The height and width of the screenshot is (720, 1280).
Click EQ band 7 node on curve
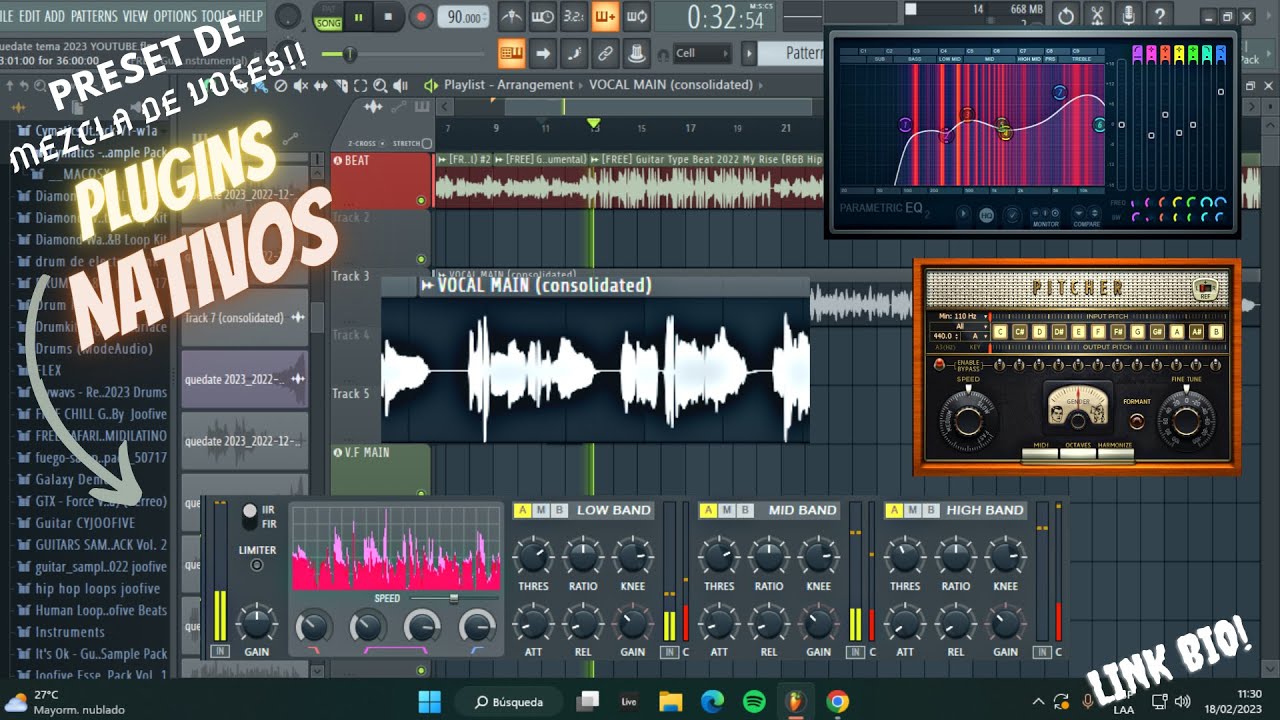click(1059, 93)
